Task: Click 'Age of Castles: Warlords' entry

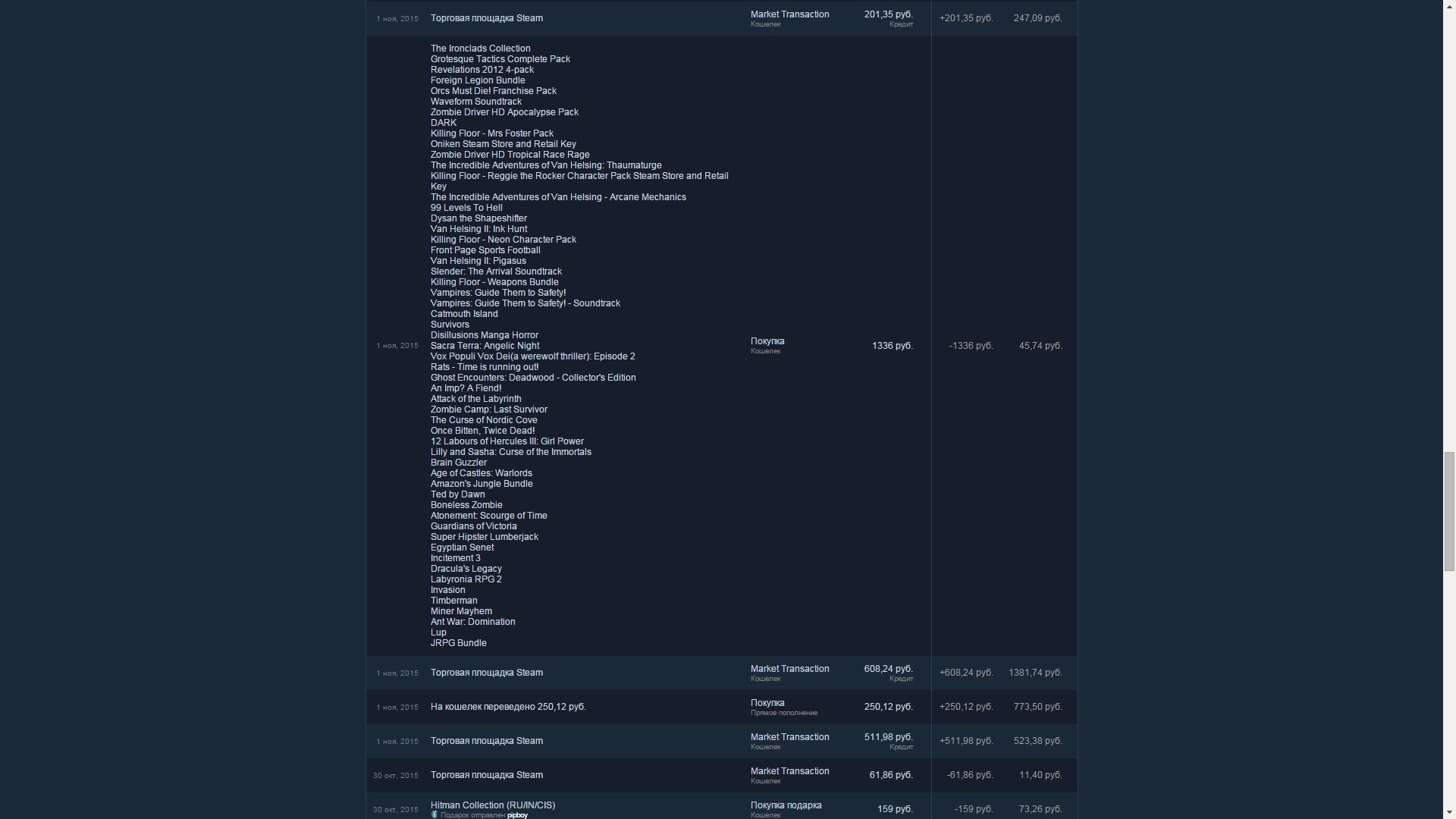Action: click(x=482, y=473)
